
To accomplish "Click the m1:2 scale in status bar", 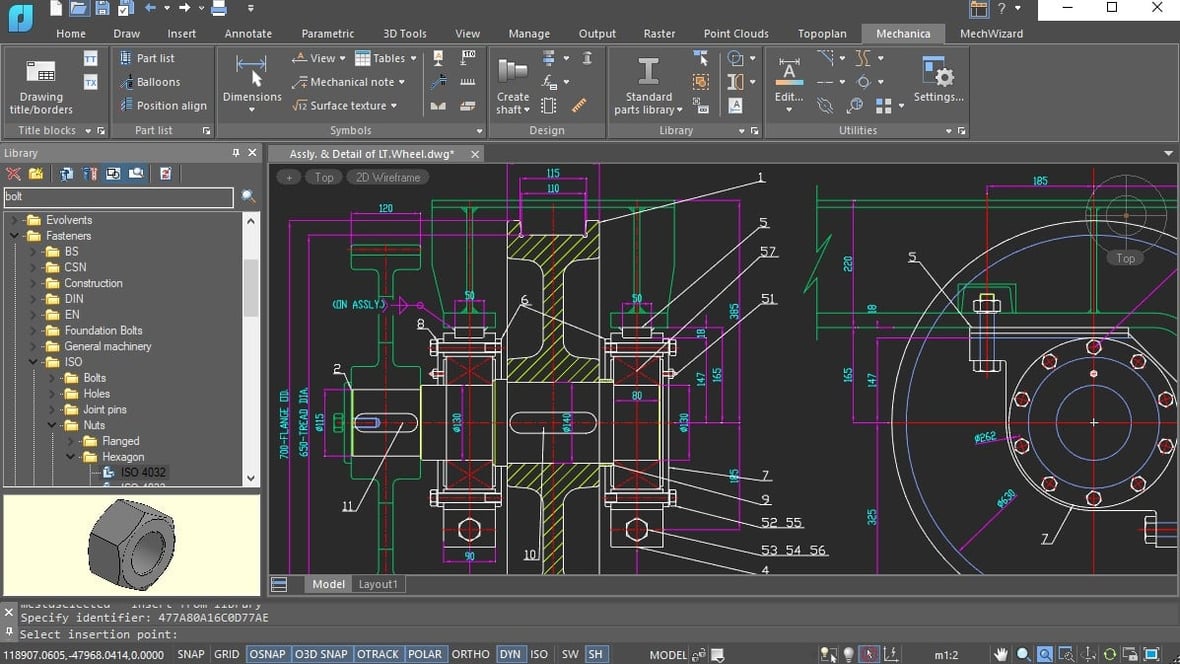I will pyautogui.click(x=946, y=655).
